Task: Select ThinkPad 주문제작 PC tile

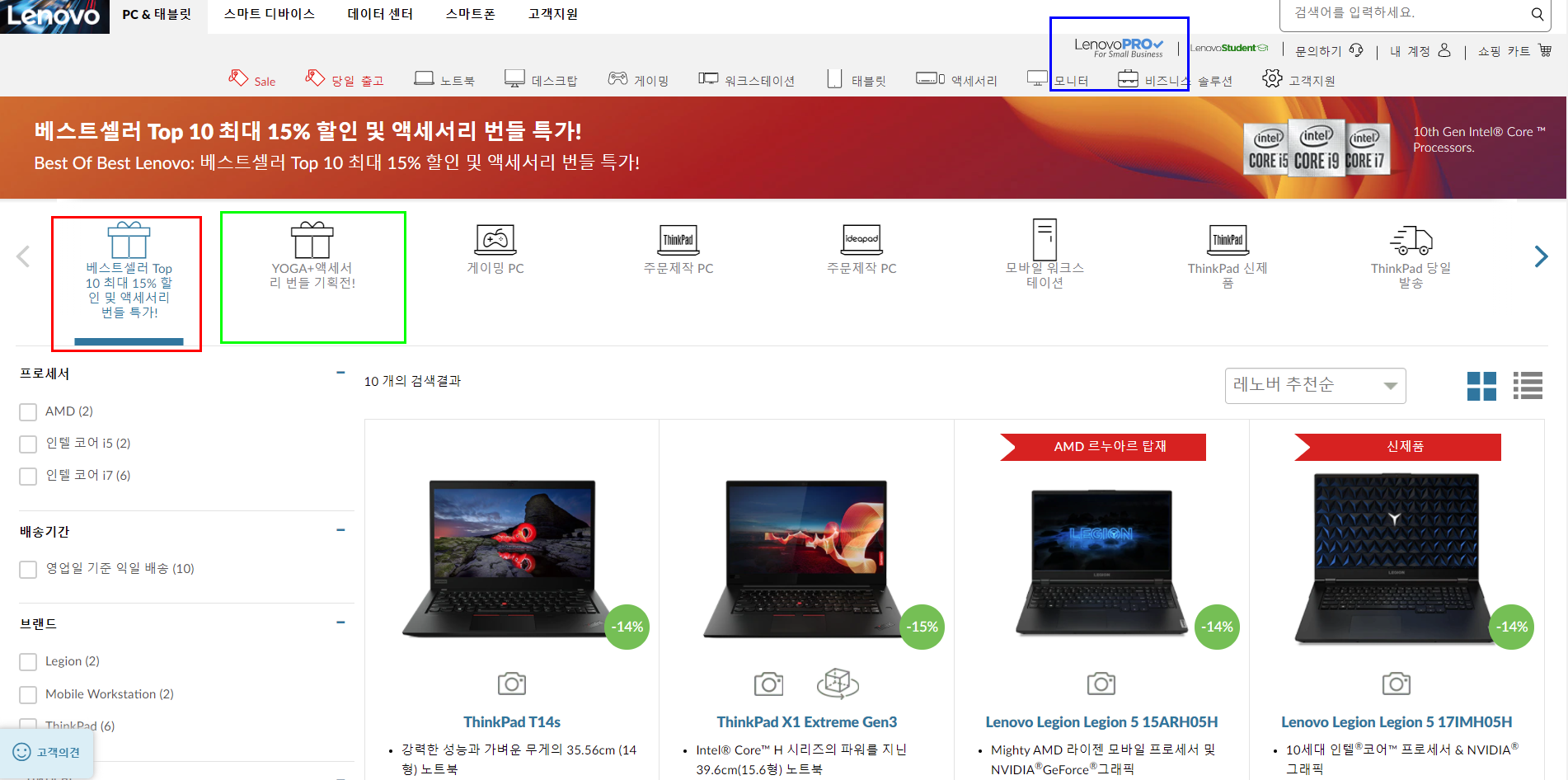Action: [x=678, y=249]
